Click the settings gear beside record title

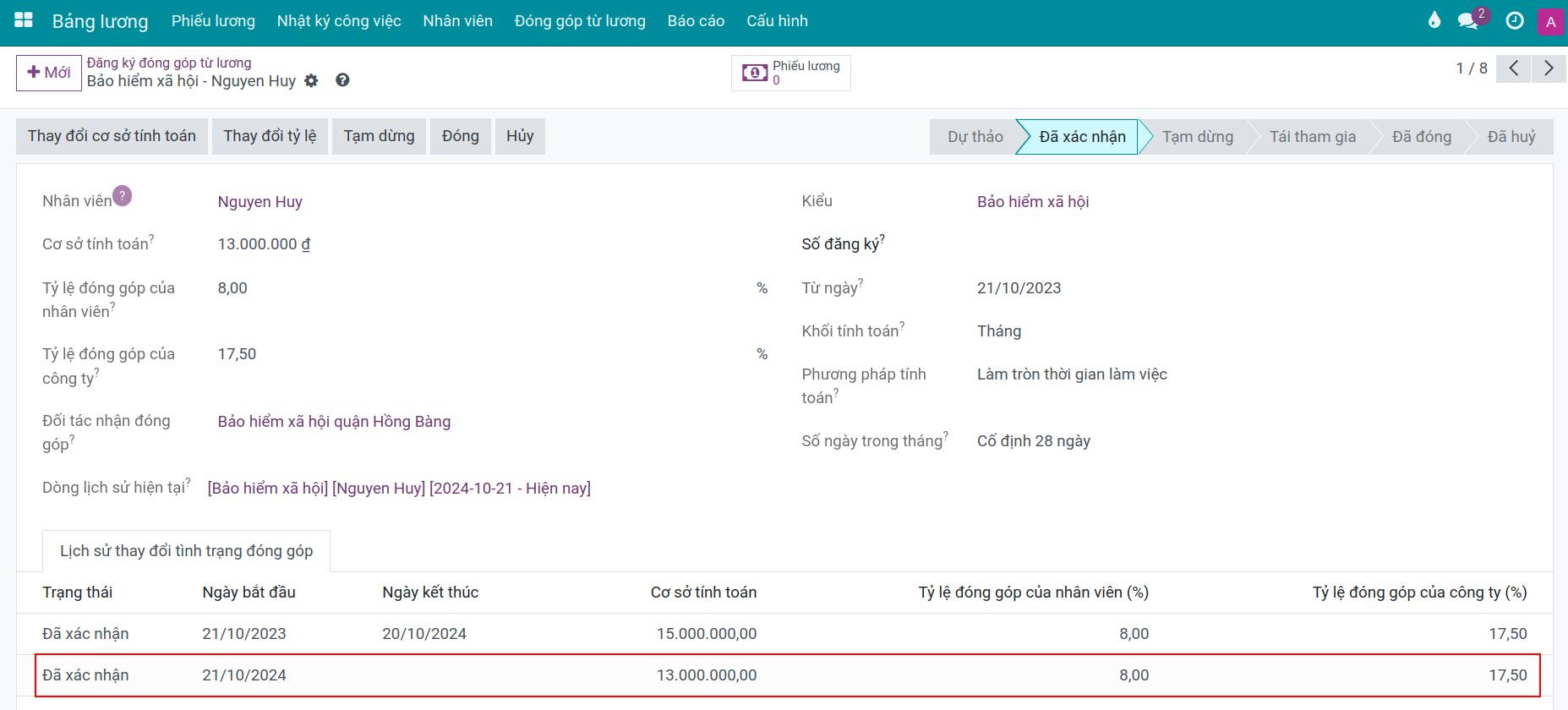tap(311, 81)
